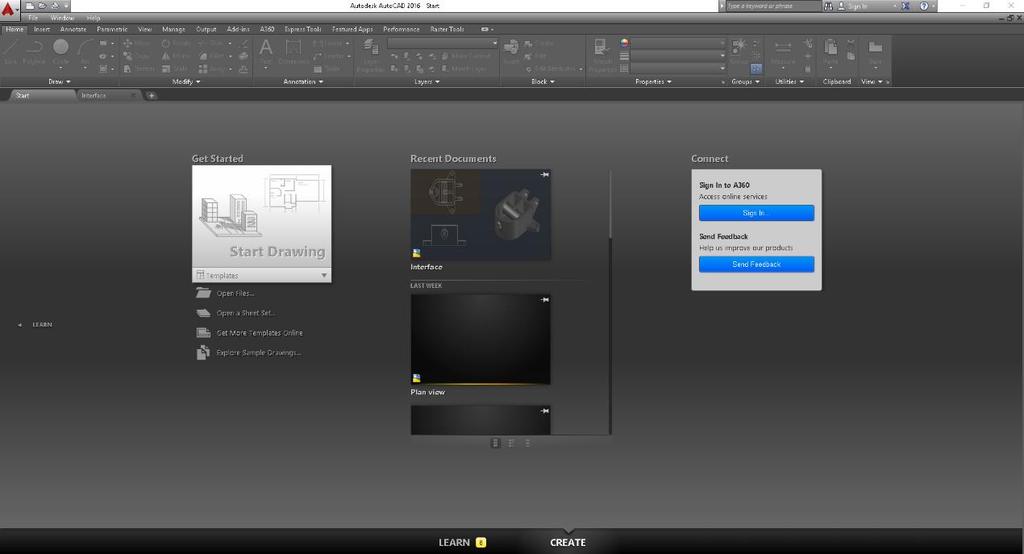This screenshot has width=1024, height=554.
Task: Click the Insert block icon
Action: (511, 52)
